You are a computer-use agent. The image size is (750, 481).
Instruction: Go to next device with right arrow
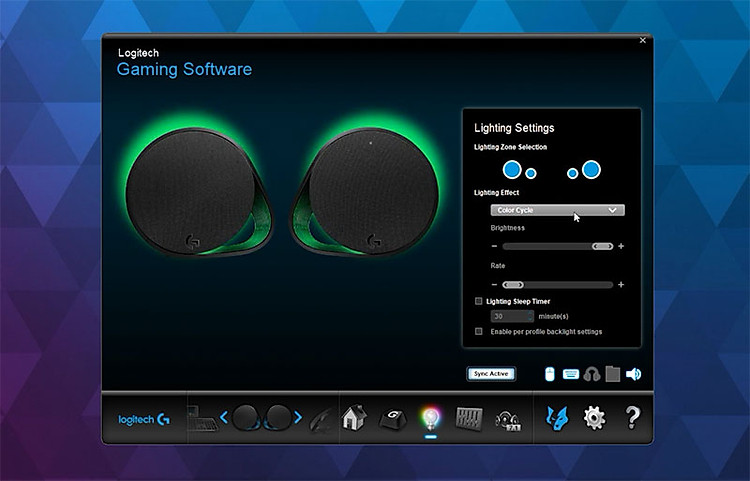coord(298,417)
